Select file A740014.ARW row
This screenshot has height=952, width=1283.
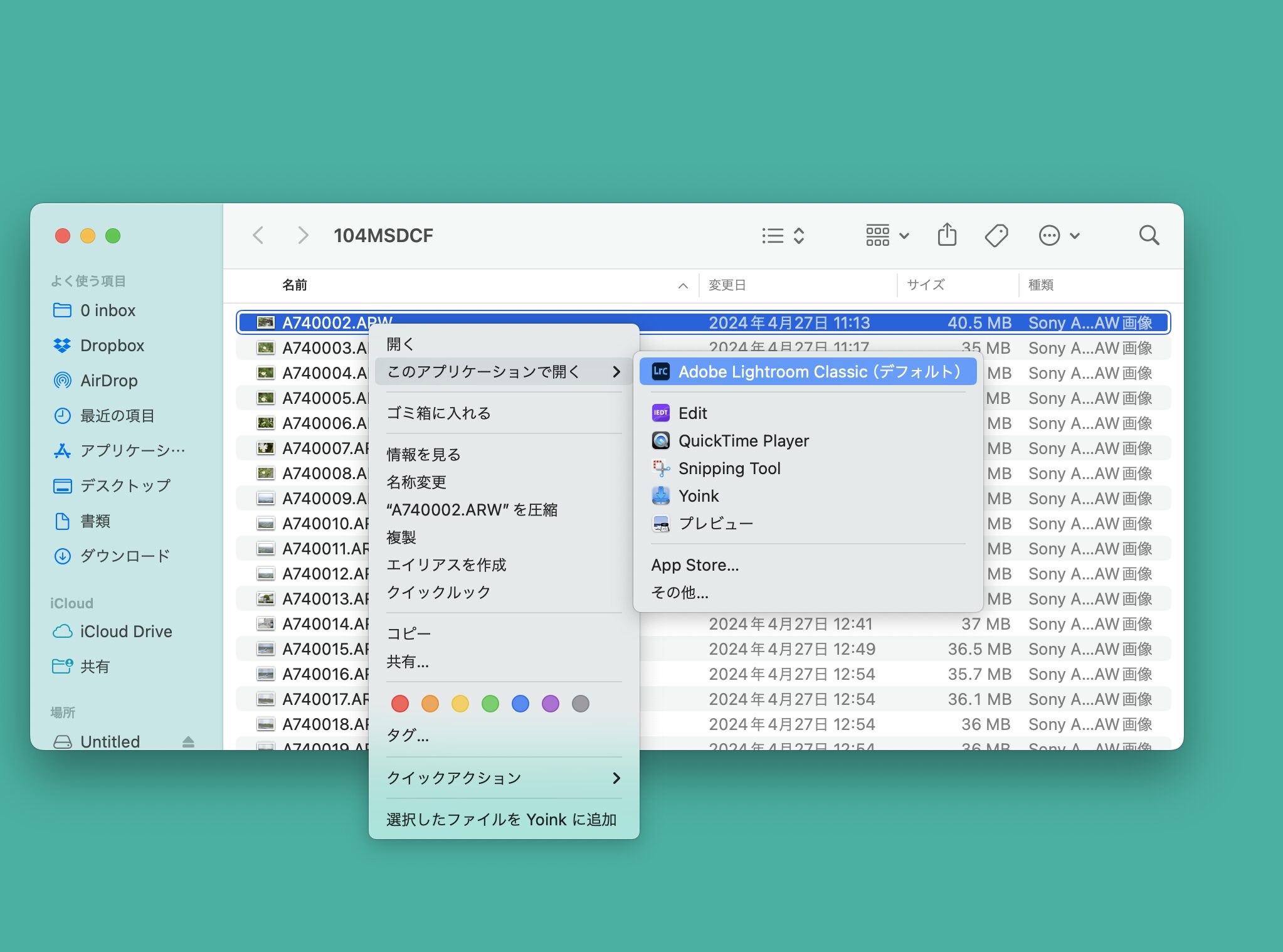coord(703,624)
